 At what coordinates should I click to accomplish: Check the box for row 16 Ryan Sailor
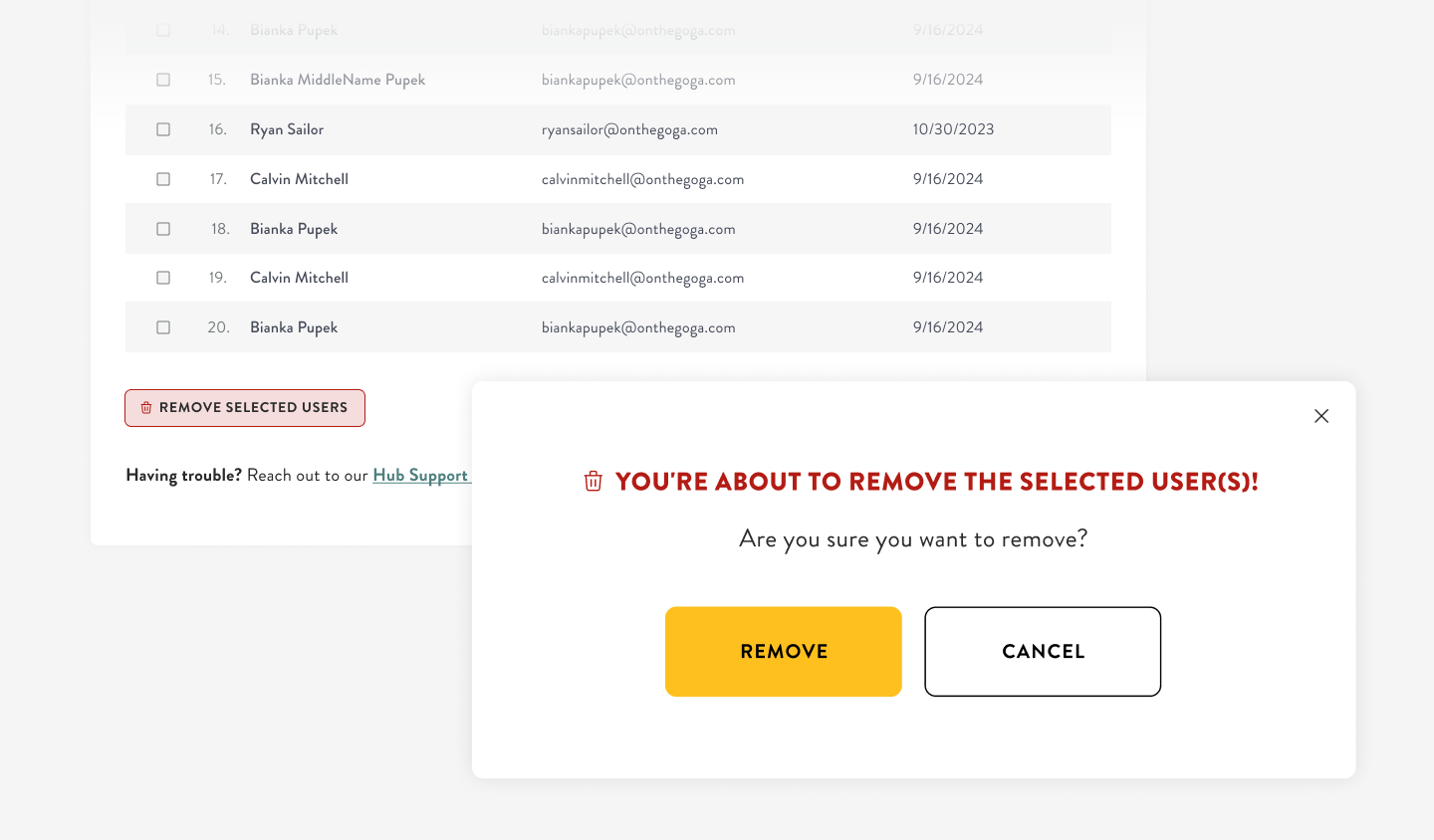(163, 129)
